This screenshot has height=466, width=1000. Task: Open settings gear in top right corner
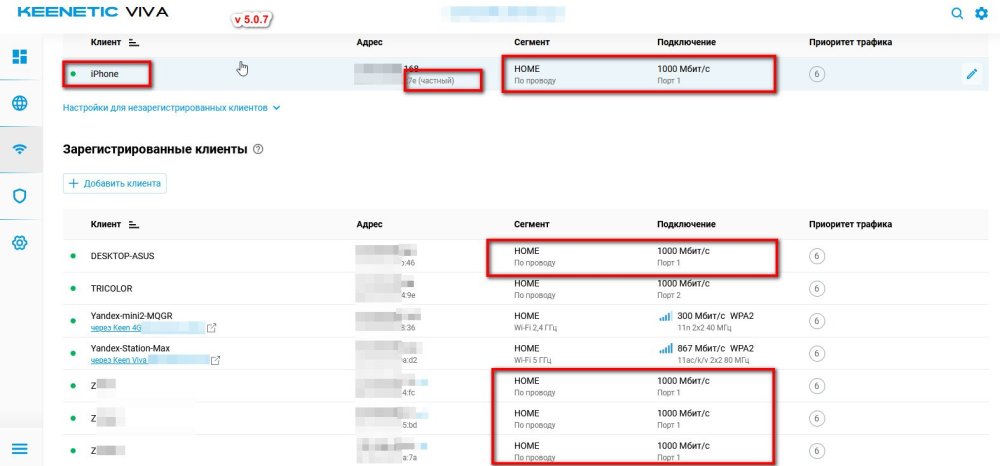pos(981,14)
